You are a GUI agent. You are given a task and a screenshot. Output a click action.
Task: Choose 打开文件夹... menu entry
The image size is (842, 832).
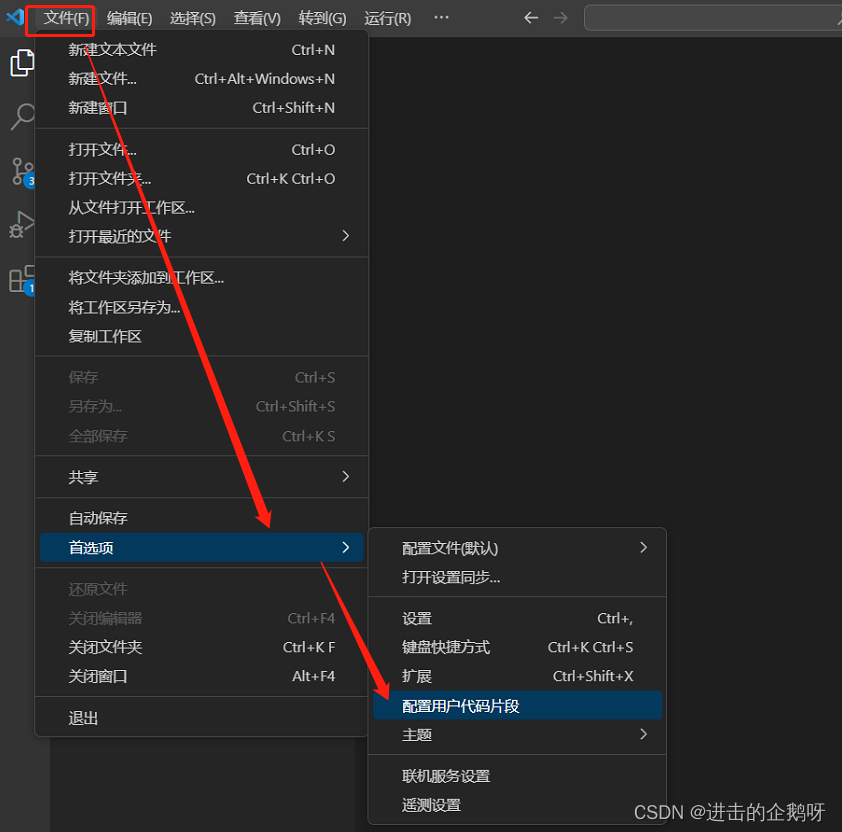[x=201, y=179]
